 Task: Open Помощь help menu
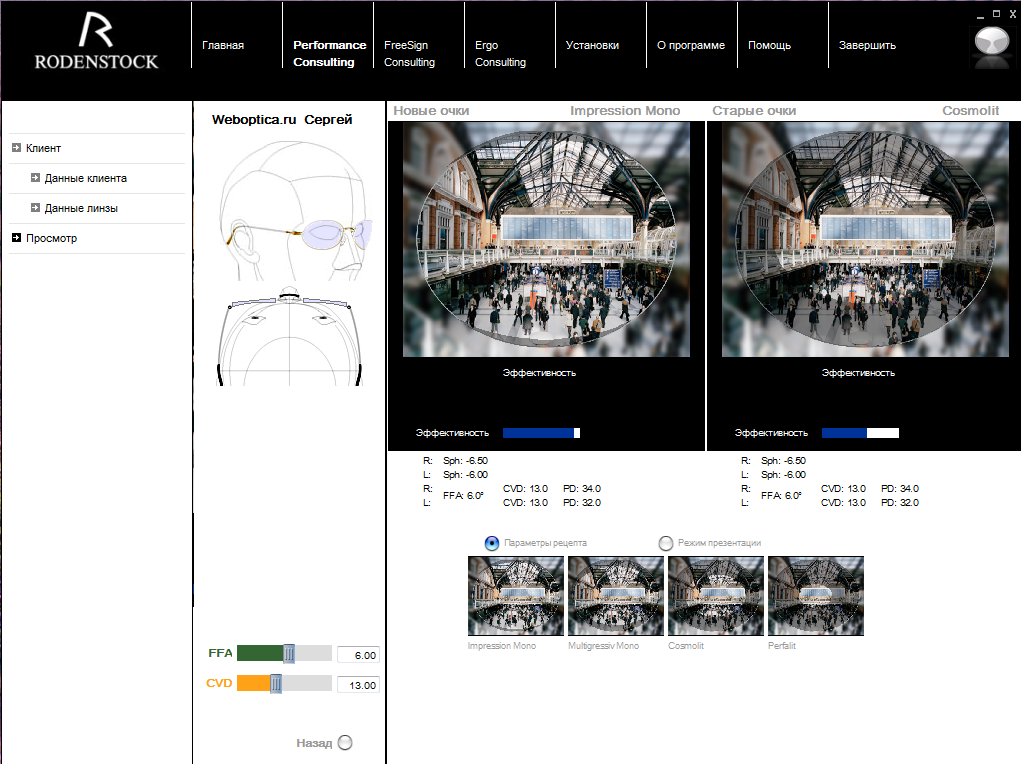pos(769,45)
